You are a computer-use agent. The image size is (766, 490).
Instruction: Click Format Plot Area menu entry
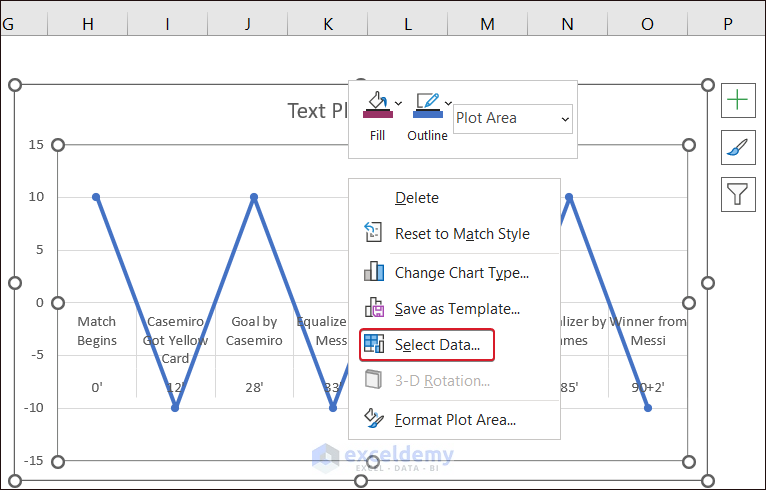[455, 420]
